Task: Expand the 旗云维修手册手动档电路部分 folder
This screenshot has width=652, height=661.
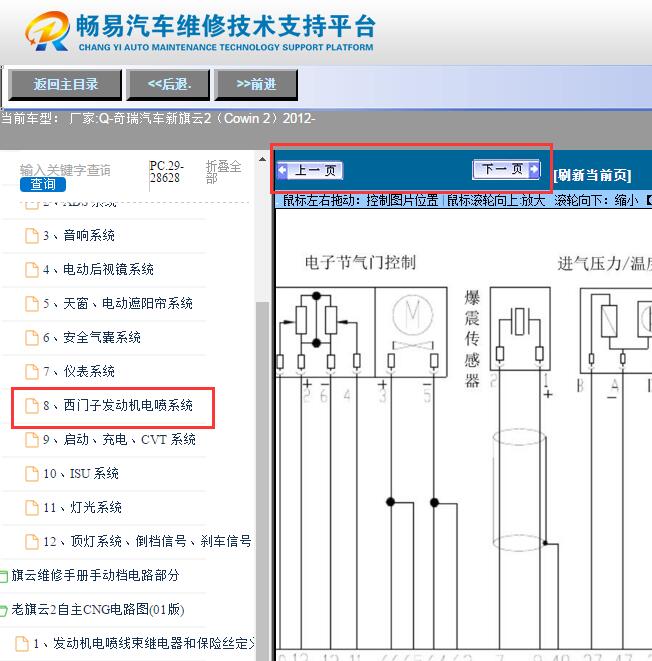Action: [x=95, y=575]
